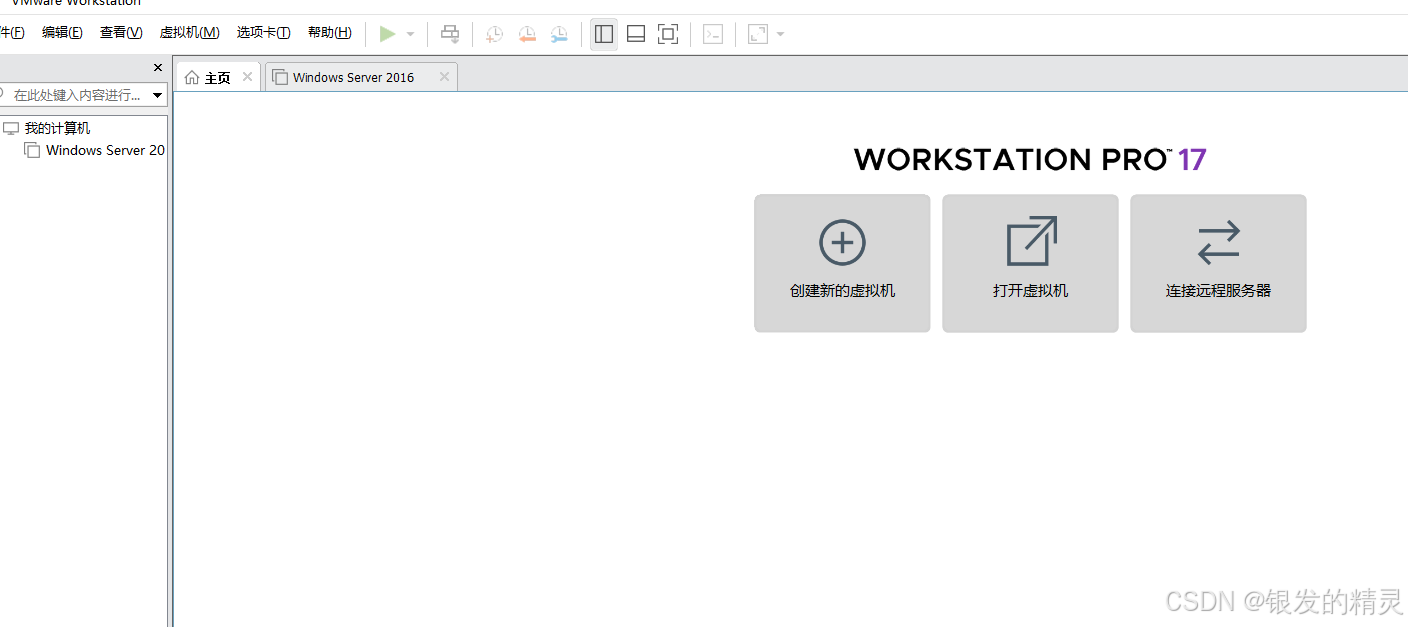This screenshot has width=1408, height=627.
Task: Open the Snapshot Manager toolbar icon
Action: (559, 34)
